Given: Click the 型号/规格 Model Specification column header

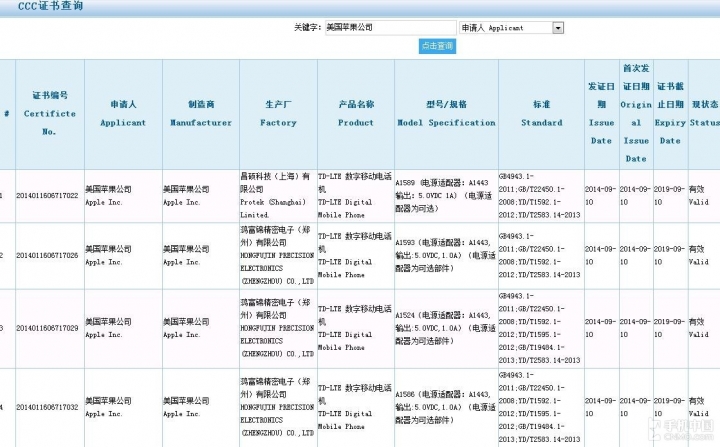Looking at the screenshot, I should tap(446, 113).
